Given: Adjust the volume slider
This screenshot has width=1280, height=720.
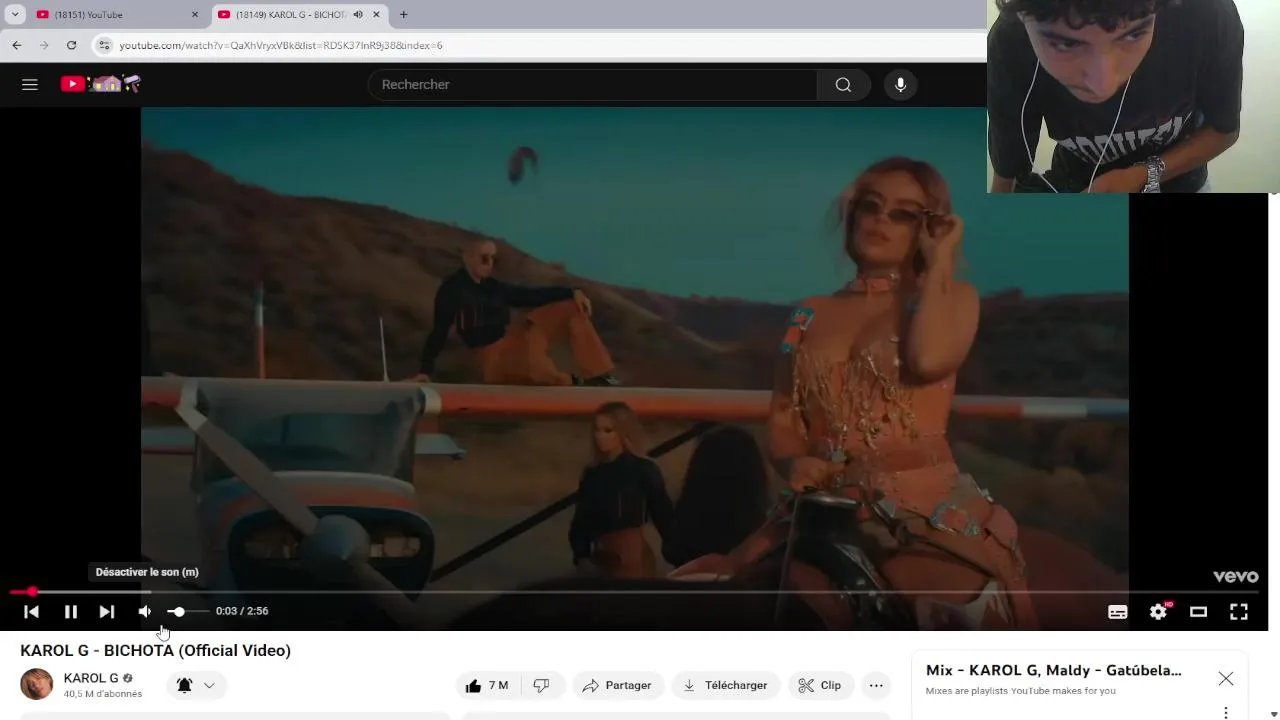Looking at the screenshot, I should (188, 611).
